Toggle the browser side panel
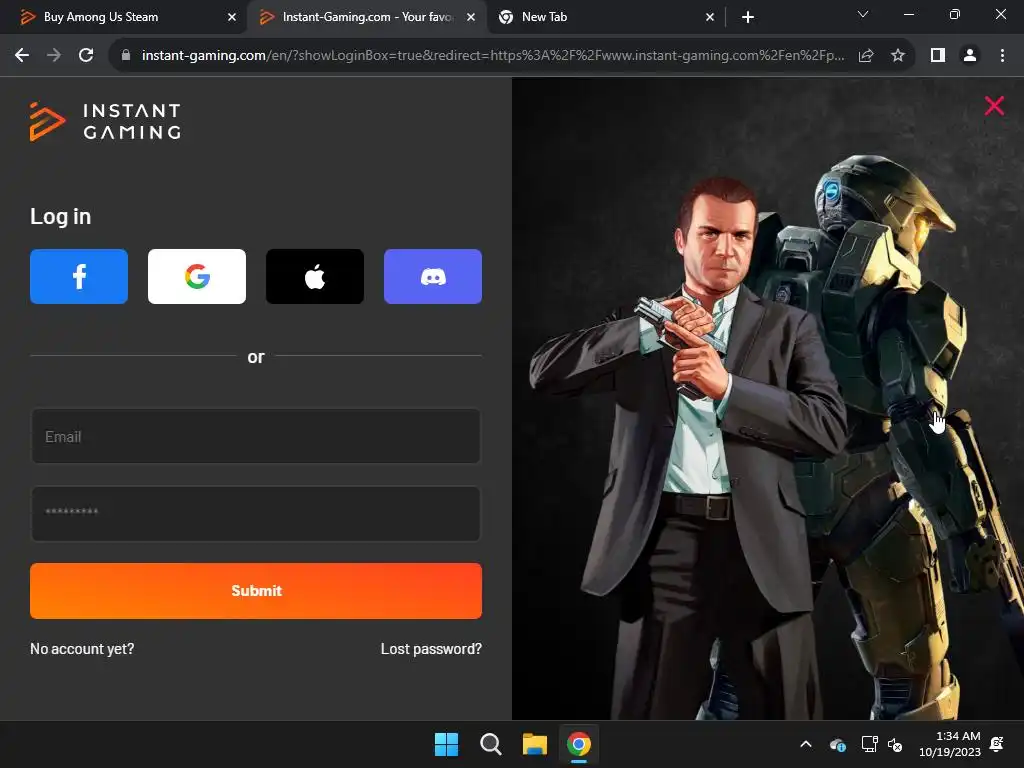Screen dimensions: 1024x768 coord(938,56)
